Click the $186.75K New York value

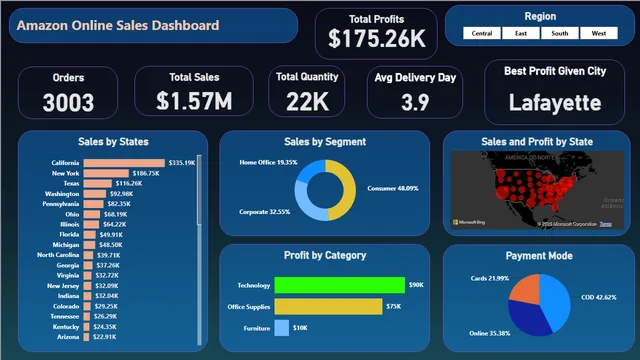point(146,173)
